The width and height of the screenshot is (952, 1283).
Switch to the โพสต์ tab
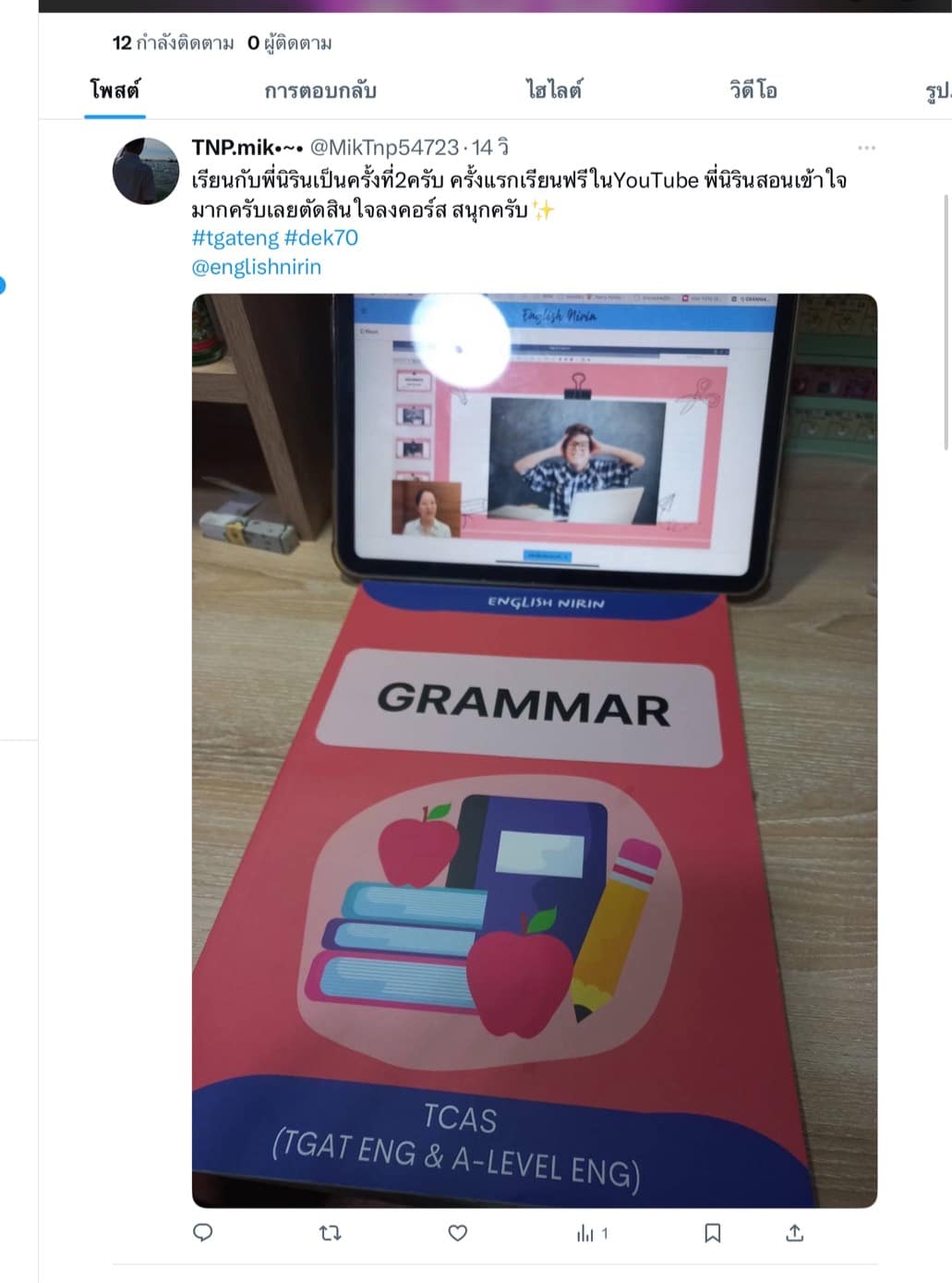tap(114, 91)
